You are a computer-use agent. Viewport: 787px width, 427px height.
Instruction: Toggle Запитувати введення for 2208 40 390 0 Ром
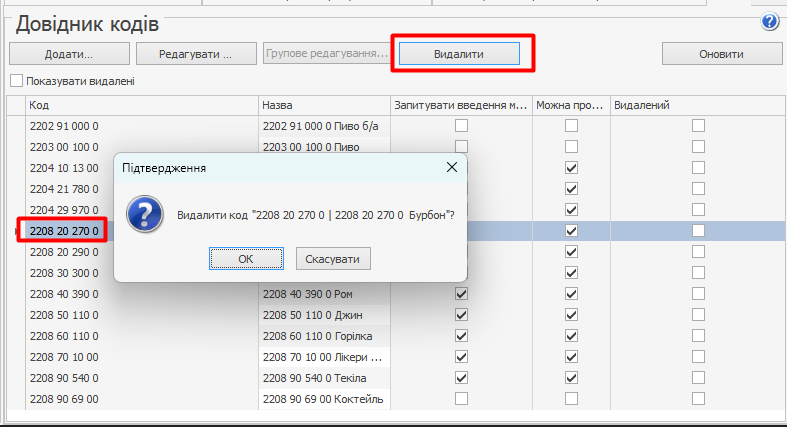(461, 294)
